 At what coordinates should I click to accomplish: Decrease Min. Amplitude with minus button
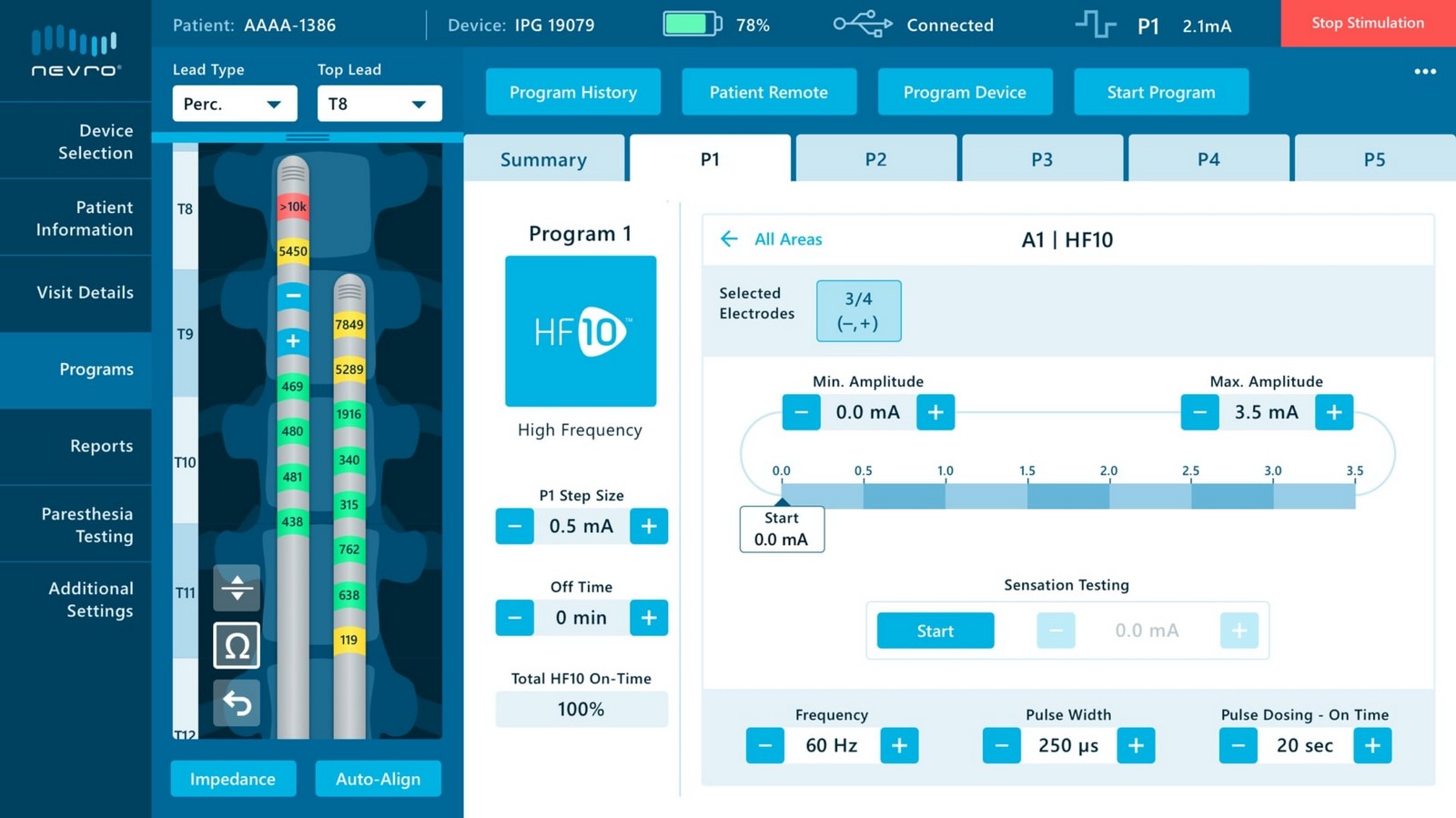(x=801, y=412)
